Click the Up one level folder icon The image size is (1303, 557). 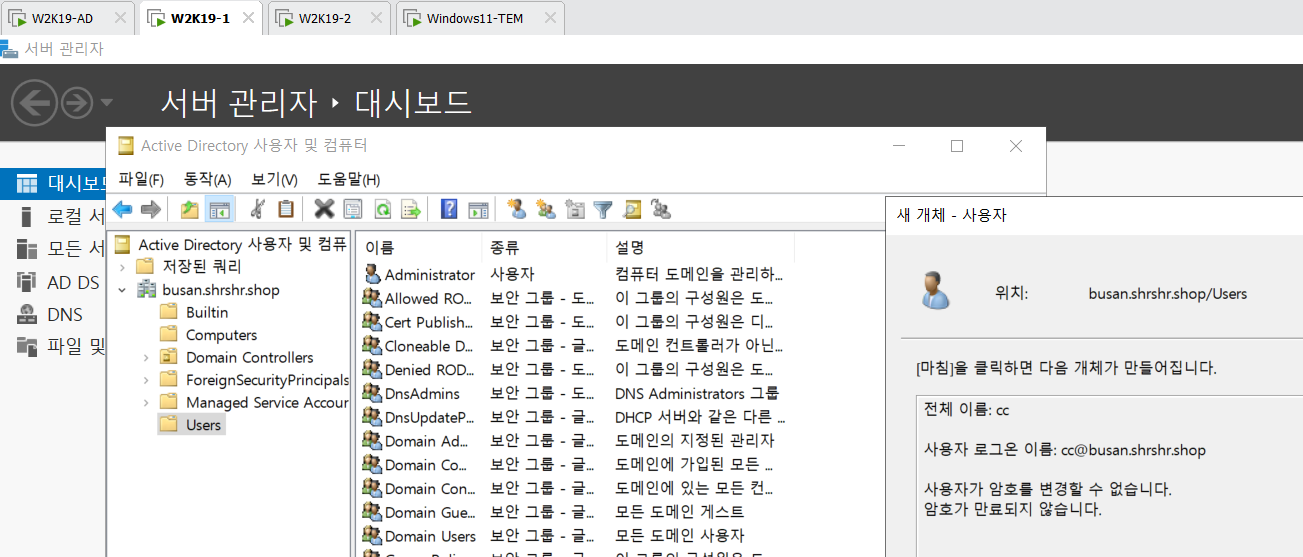click(190, 209)
